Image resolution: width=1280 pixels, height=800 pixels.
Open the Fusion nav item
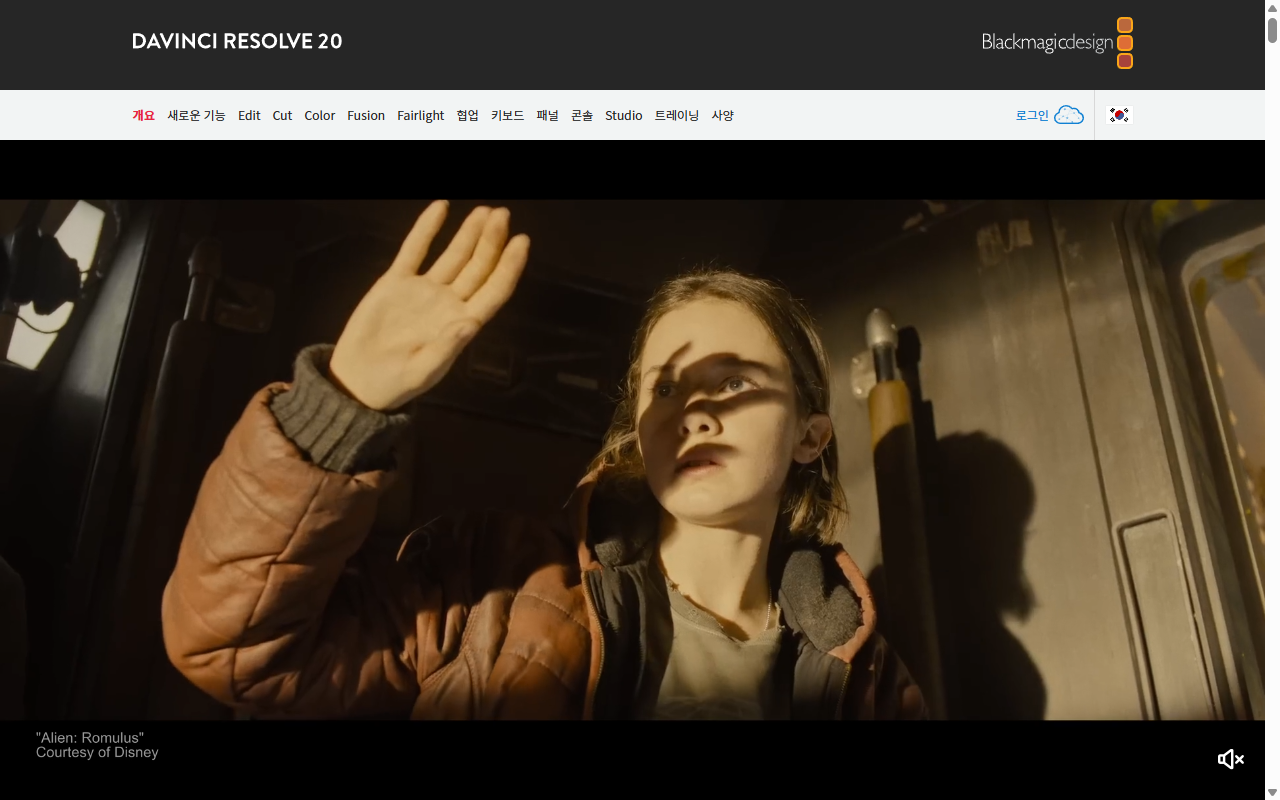(x=366, y=115)
